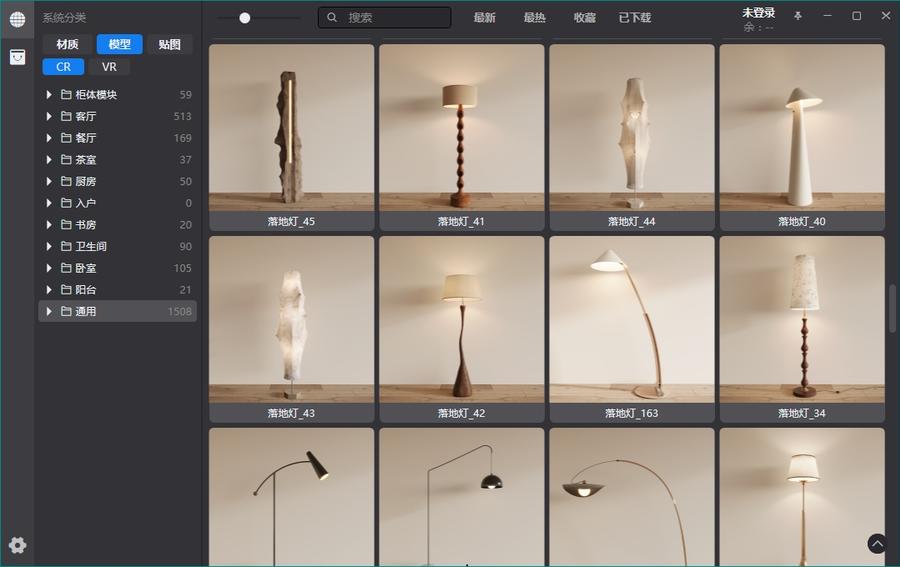Select the VR renderer toggle
The width and height of the screenshot is (900, 567).
[109, 67]
